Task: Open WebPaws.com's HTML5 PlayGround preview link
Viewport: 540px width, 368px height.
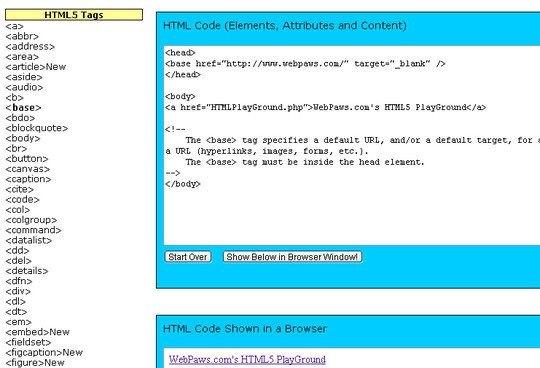Action: 247,360
